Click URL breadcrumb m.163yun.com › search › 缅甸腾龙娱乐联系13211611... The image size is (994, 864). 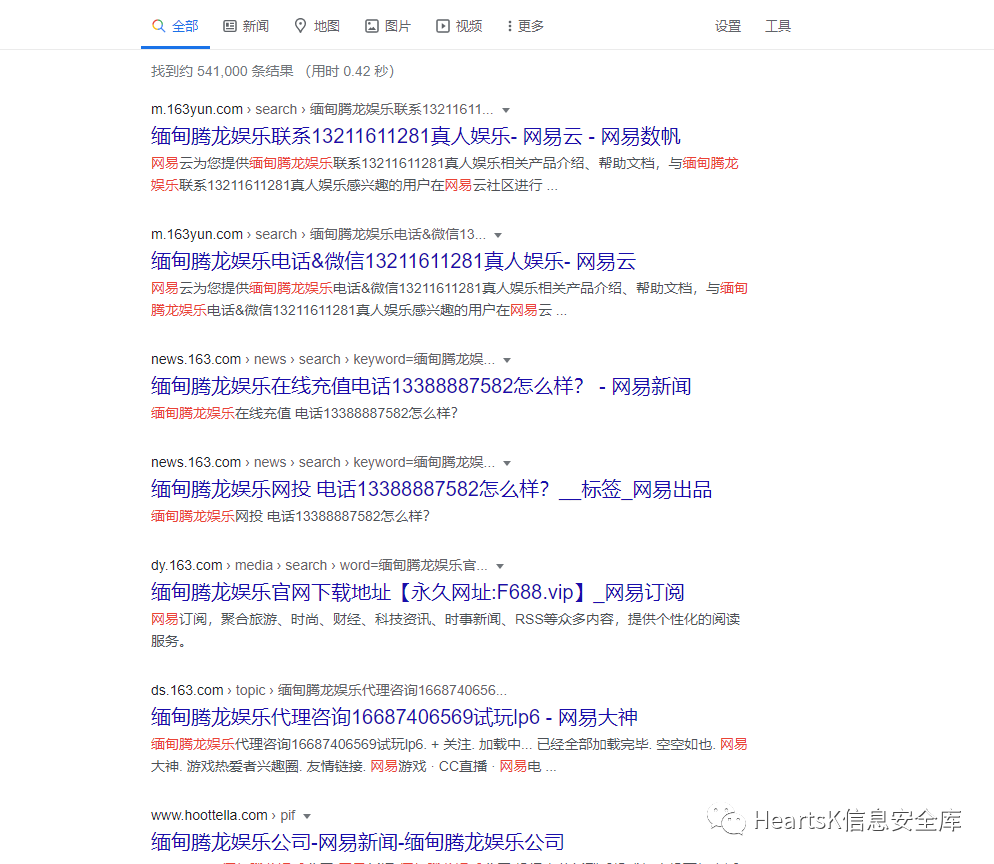point(322,109)
